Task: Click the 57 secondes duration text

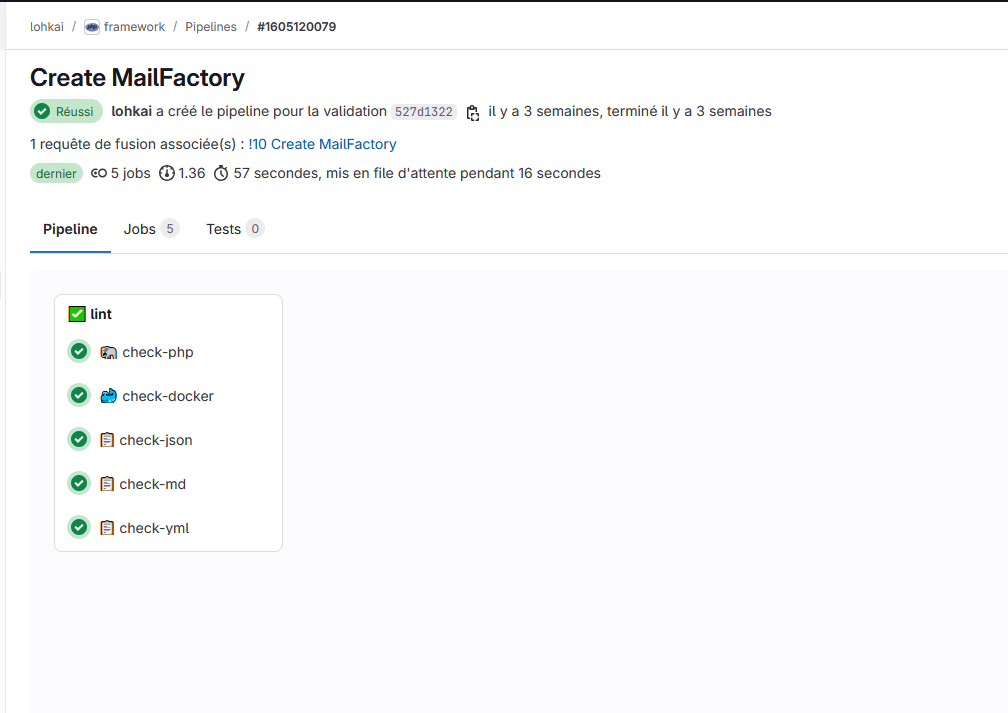Action: pyautogui.click(x=278, y=173)
